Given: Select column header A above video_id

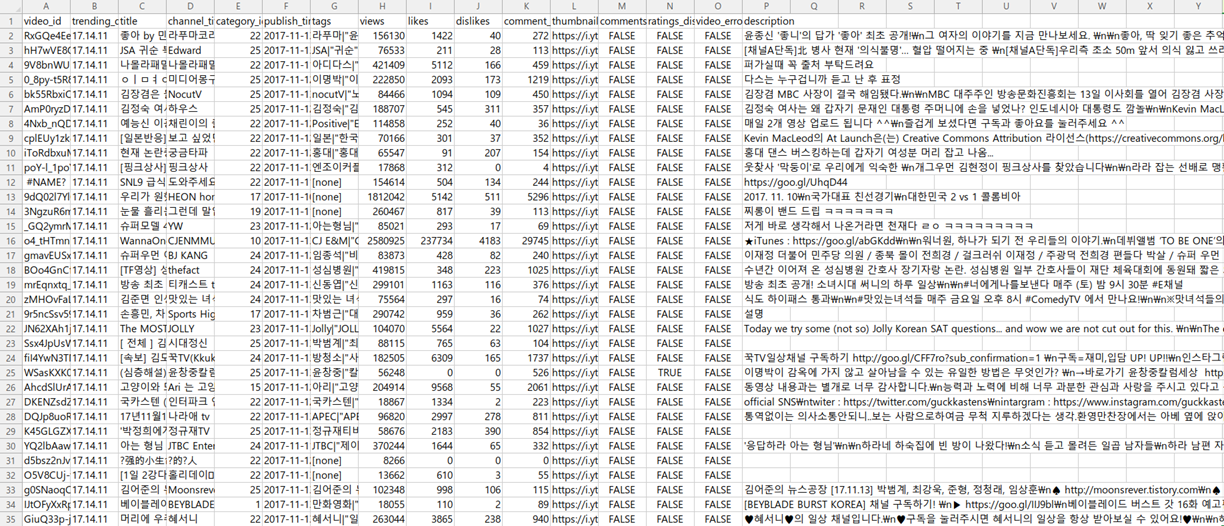Looking at the screenshot, I should [x=46, y=6].
